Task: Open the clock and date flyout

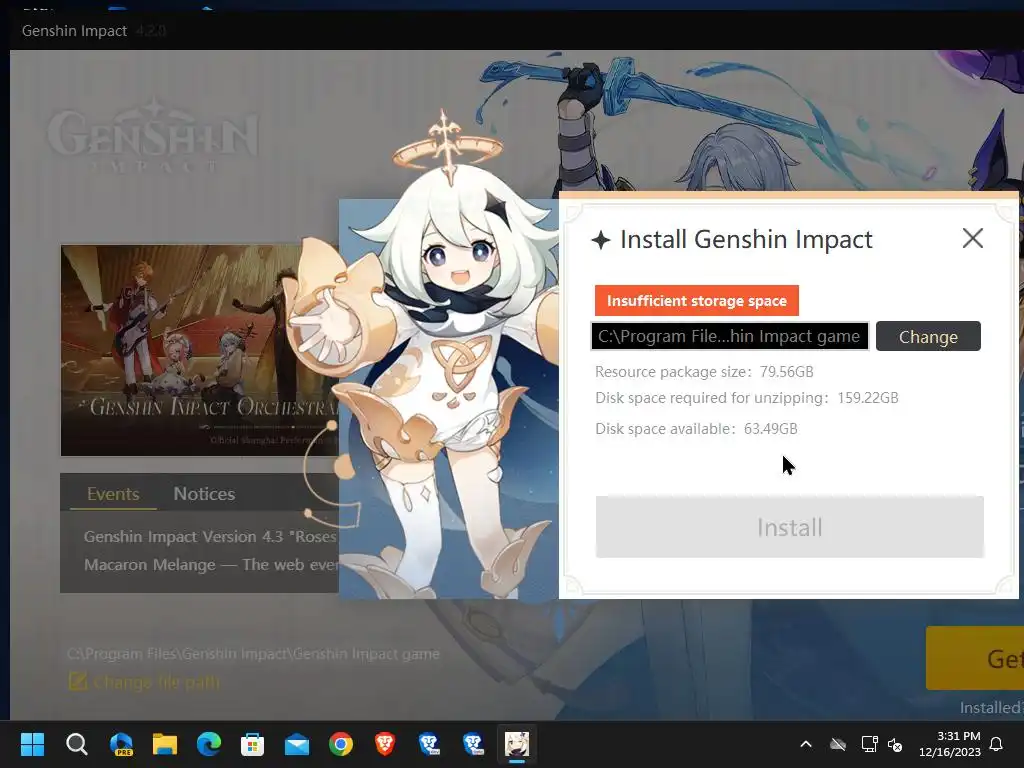Action: [x=950, y=744]
